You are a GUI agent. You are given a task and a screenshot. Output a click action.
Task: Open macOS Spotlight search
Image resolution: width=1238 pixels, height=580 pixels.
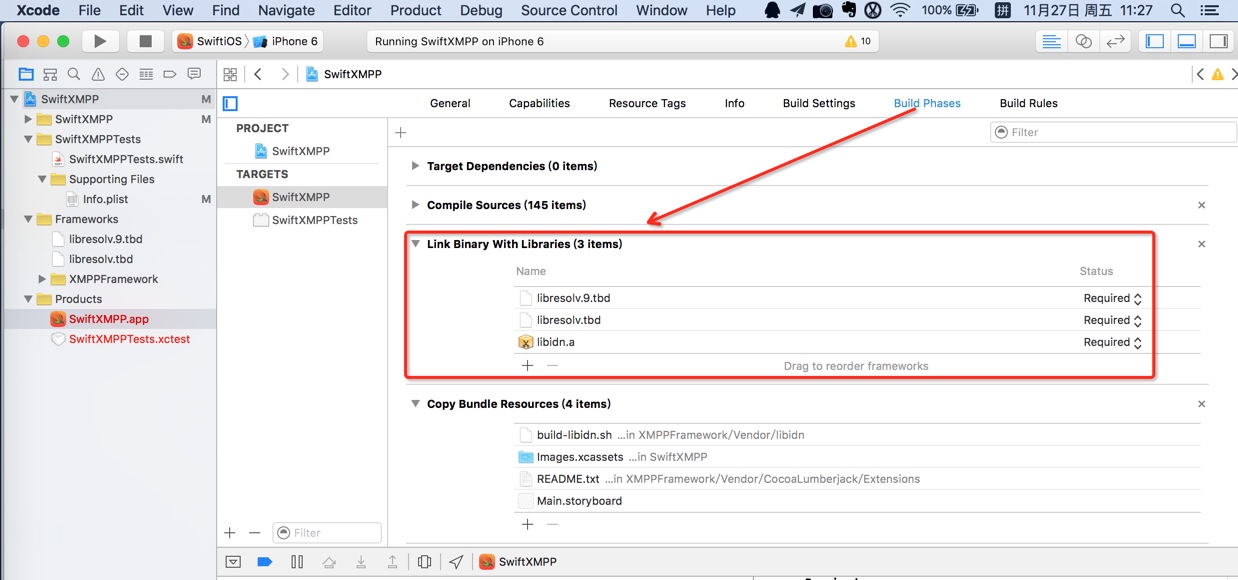pos(1178,10)
